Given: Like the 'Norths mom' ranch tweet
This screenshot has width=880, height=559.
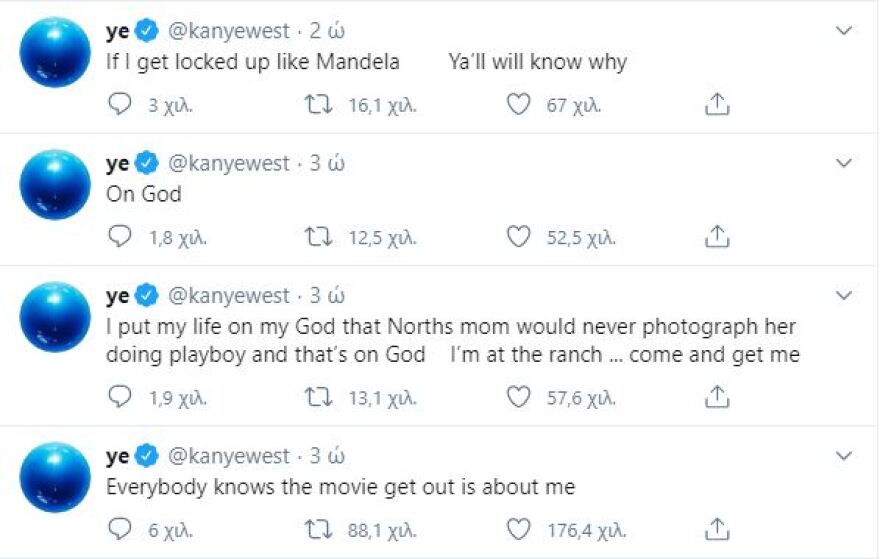Looking at the screenshot, I should 518,397.
